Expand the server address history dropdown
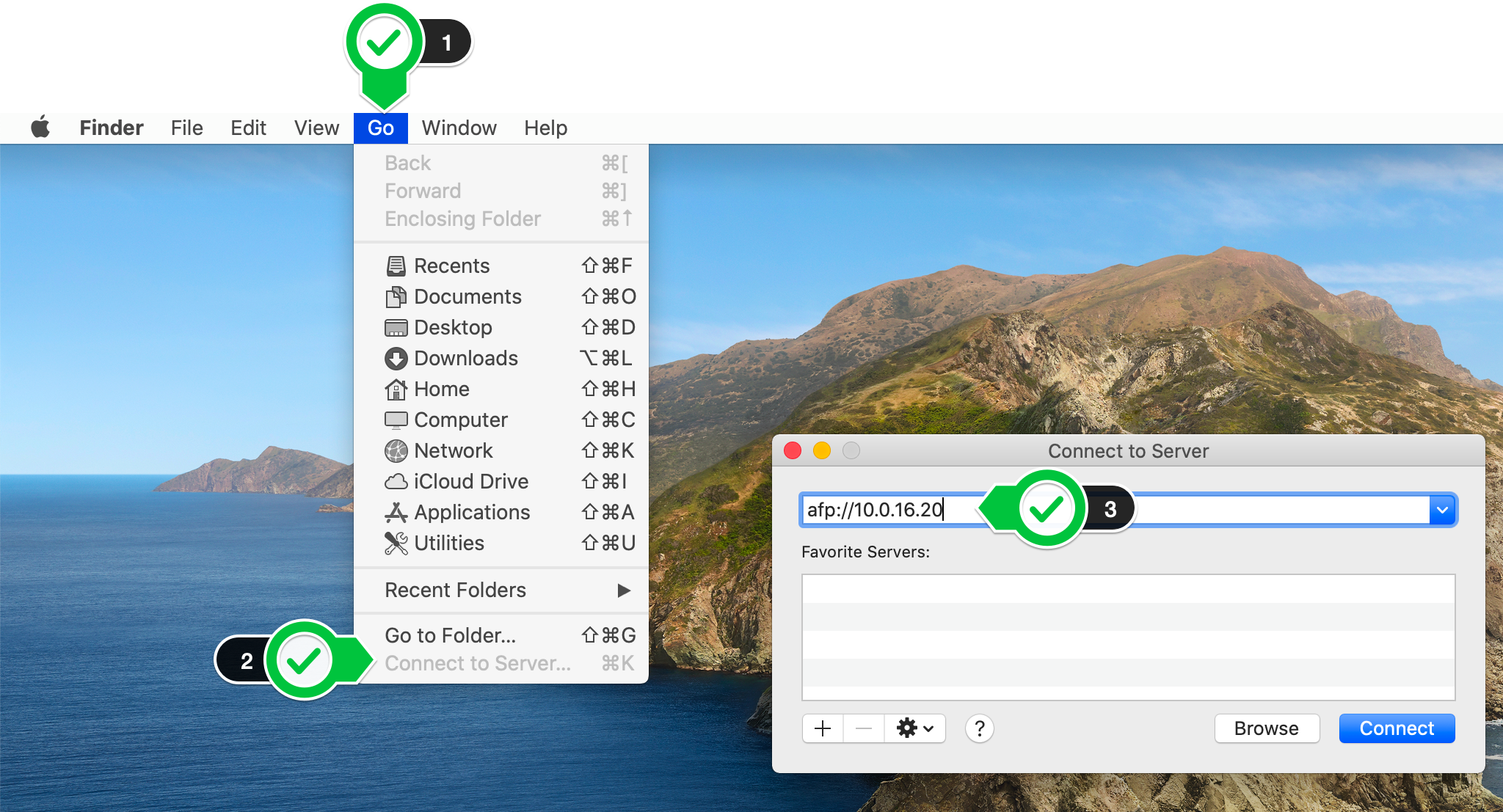 coord(1442,510)
